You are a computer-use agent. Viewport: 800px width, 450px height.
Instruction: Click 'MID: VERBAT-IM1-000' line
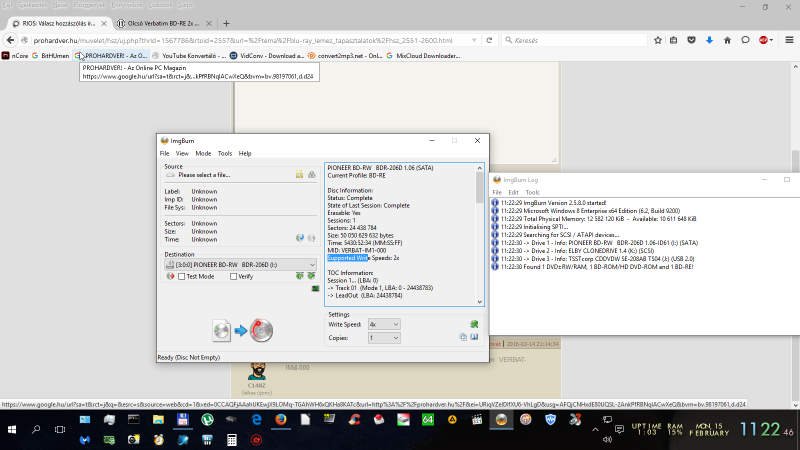coord(357,250)
